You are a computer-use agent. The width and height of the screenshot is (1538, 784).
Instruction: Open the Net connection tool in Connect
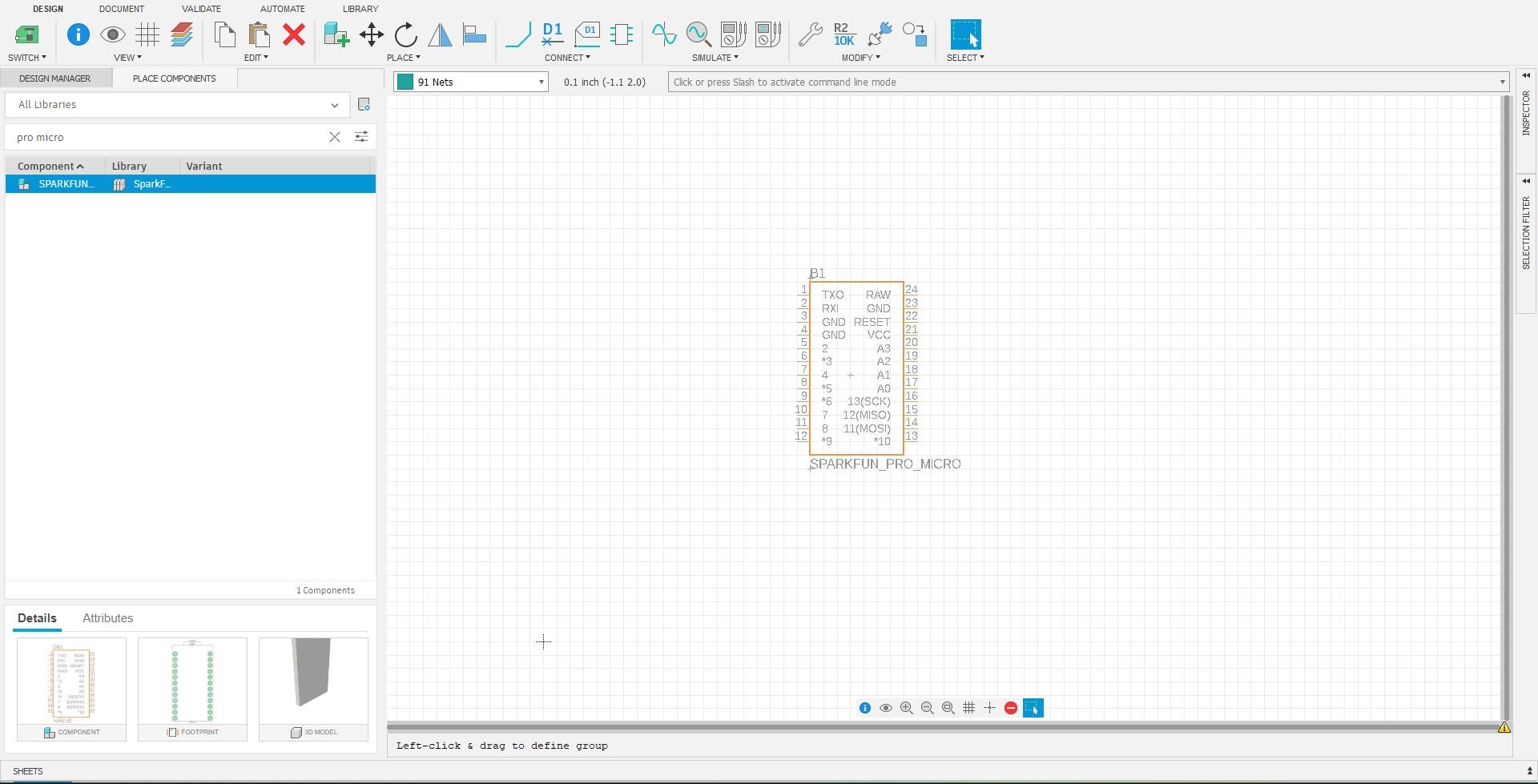point(518,35)
